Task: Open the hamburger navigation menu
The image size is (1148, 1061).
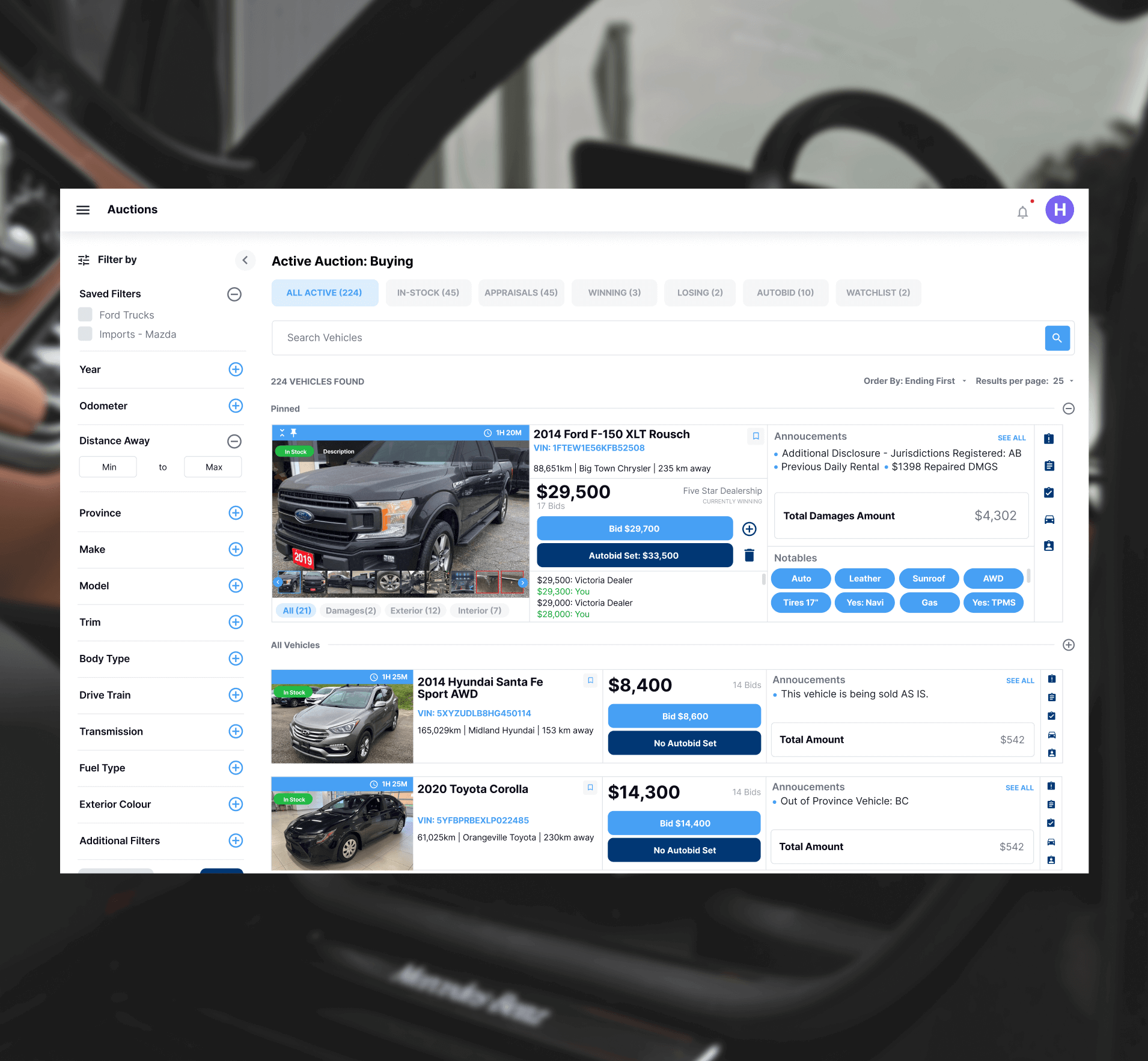Action: coord(83,210)
